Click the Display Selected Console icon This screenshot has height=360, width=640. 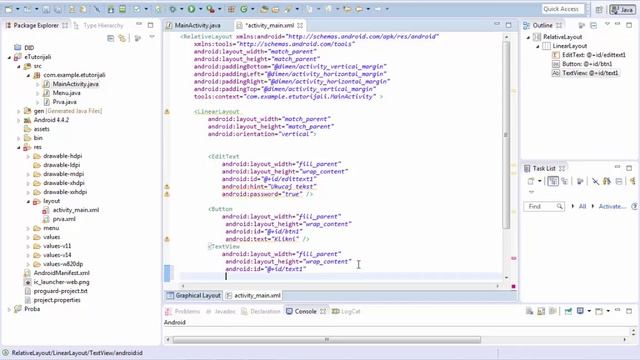click(x=580, y=311)
